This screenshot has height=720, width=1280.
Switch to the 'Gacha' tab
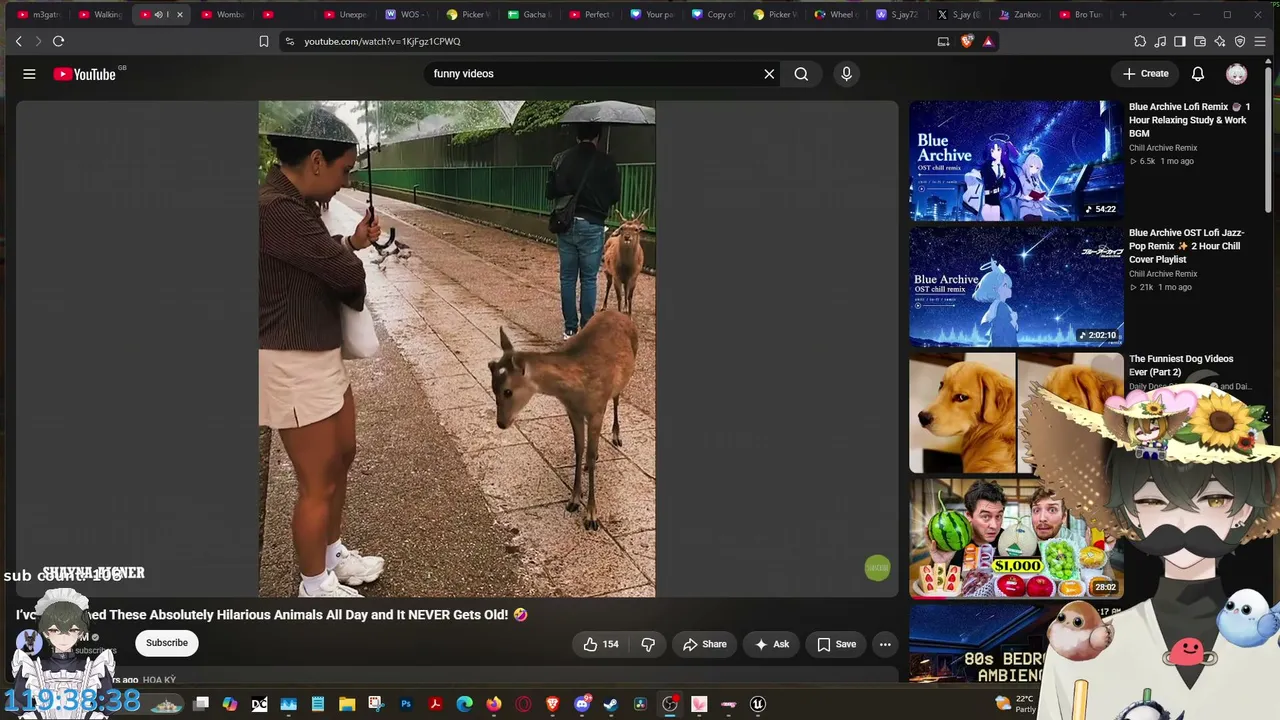pyautogui.click(x=529, y=15)
